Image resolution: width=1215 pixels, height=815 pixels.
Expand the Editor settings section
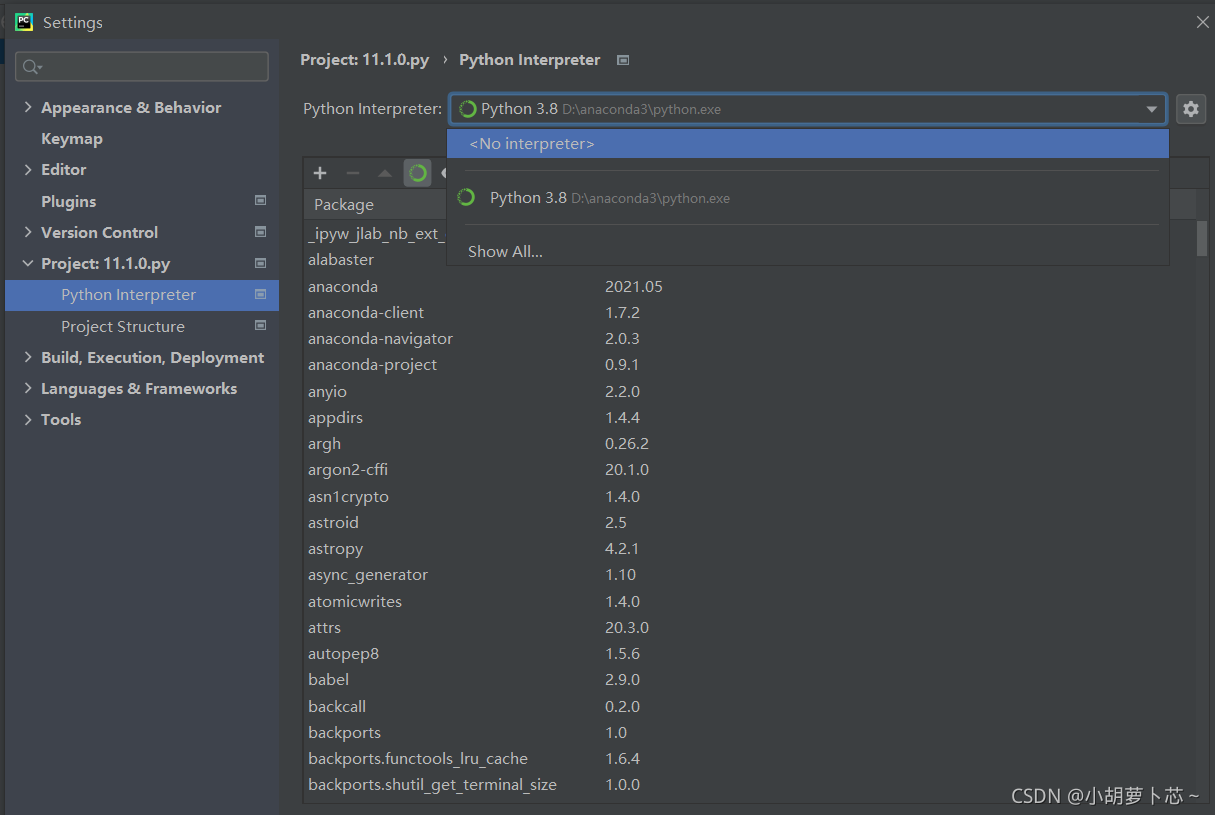(28, 170)
